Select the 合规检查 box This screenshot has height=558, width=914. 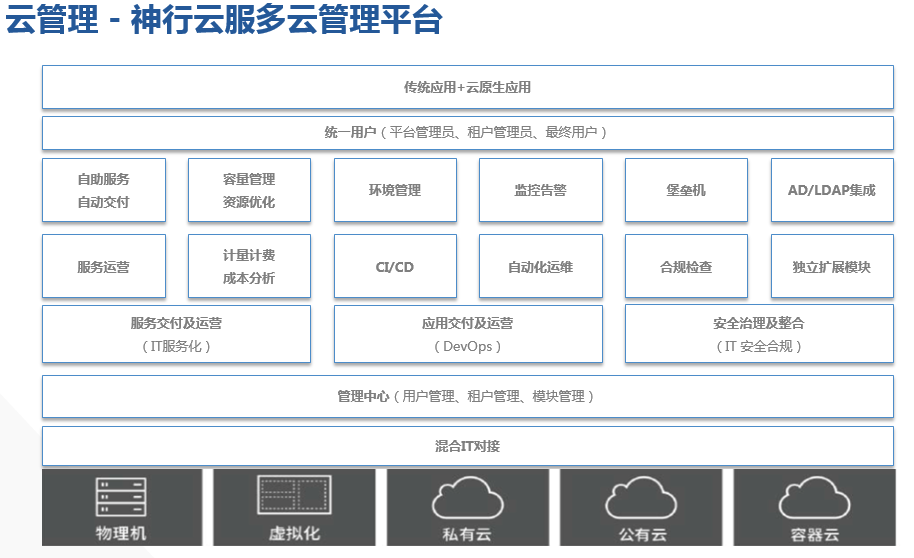tap(686, 267)
